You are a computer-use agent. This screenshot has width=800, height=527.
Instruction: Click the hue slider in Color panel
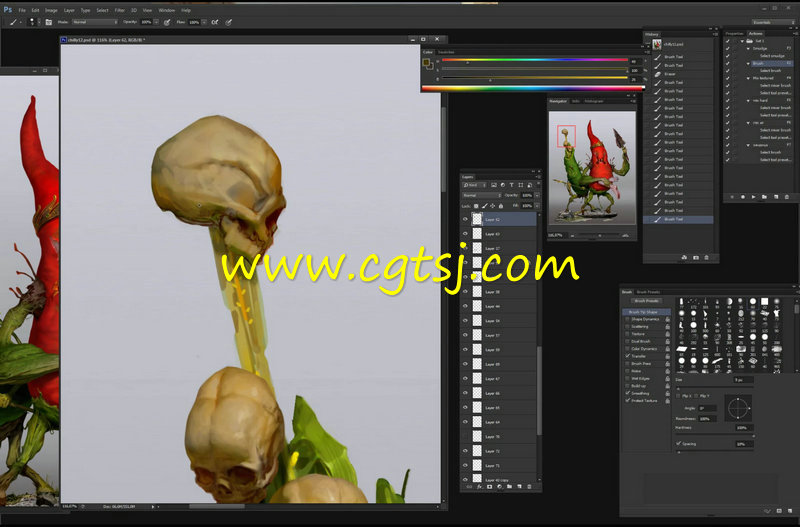535,61
